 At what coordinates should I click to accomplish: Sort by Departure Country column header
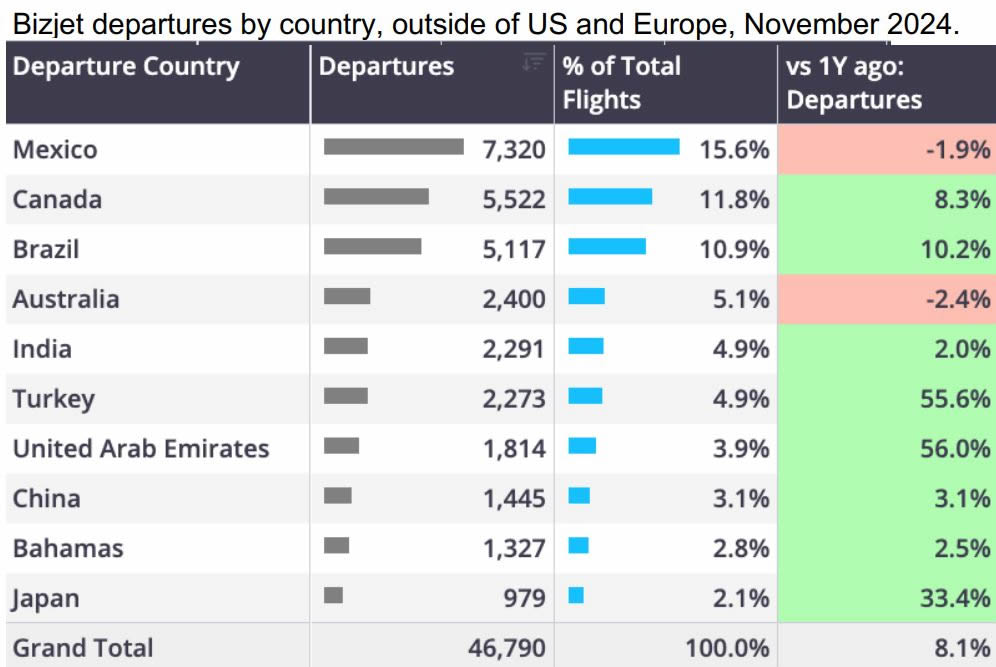click(x=126, y=67)
